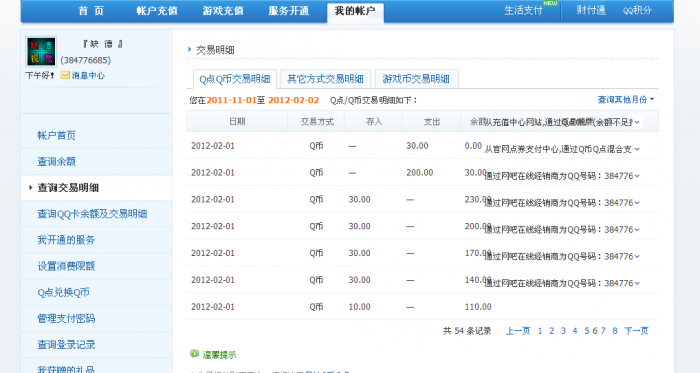Open 生活支付 in the top bar
The width and height of the screenshot is (700, 373).
[x=523, y=10]
